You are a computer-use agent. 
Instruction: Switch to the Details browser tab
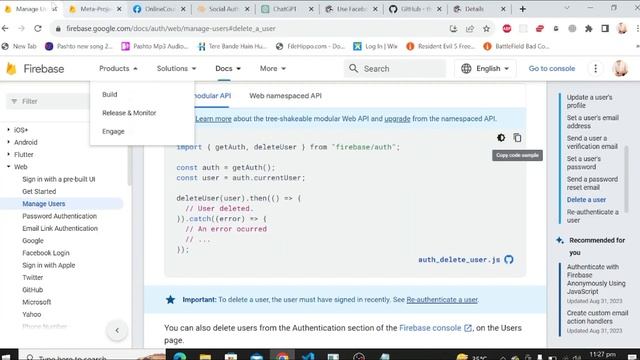[x=479, y=9]
